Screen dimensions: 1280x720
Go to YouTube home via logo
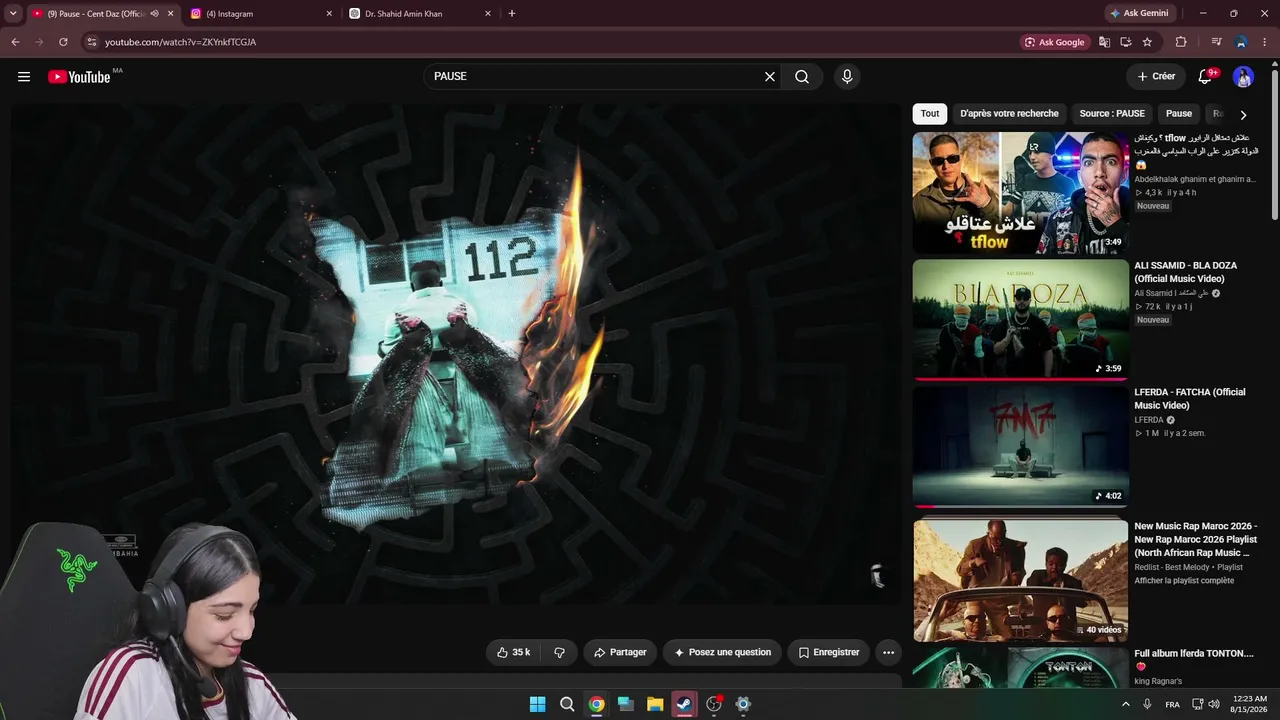point(79,77)
